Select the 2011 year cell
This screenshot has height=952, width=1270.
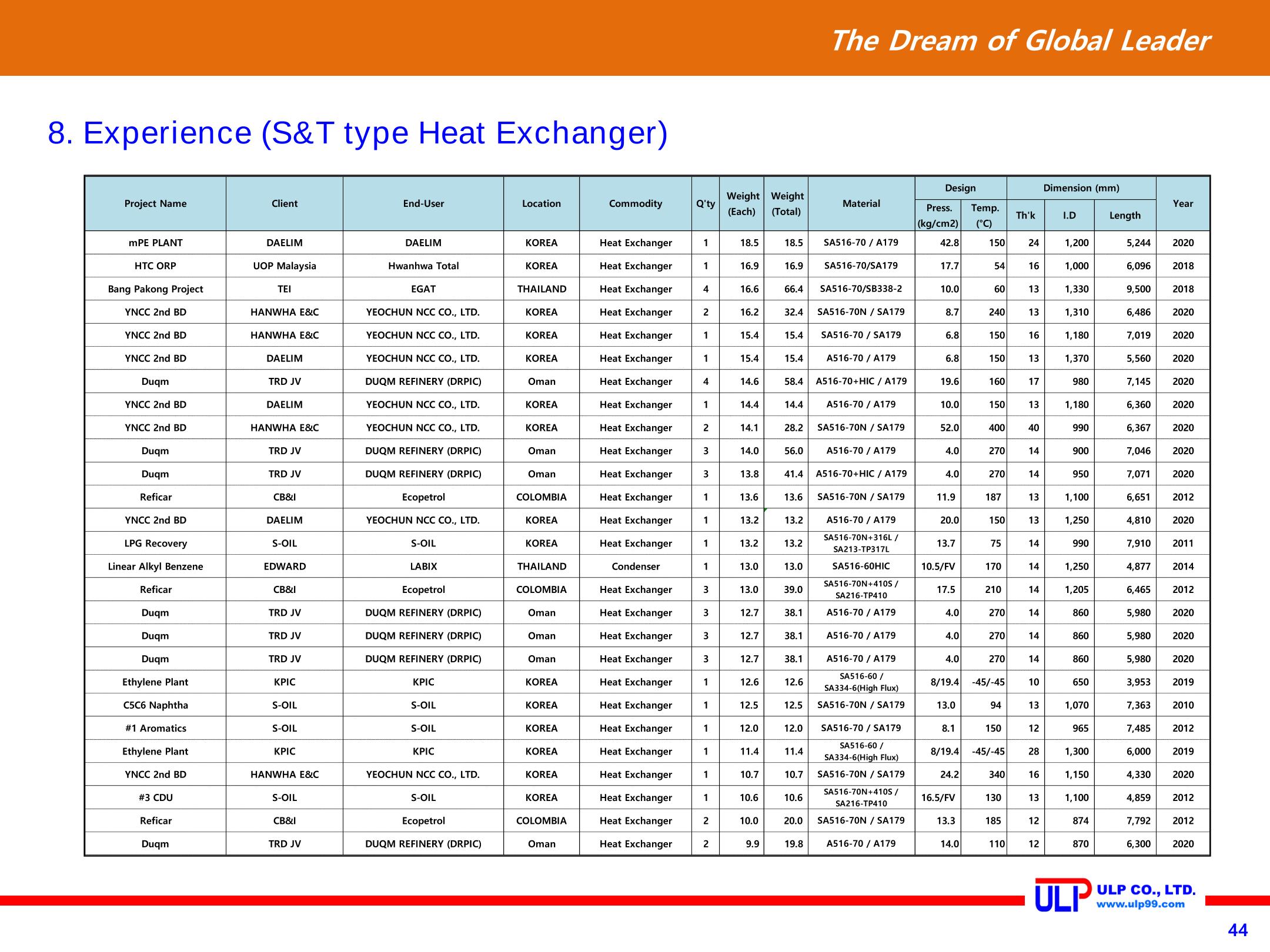point(1183,544)
